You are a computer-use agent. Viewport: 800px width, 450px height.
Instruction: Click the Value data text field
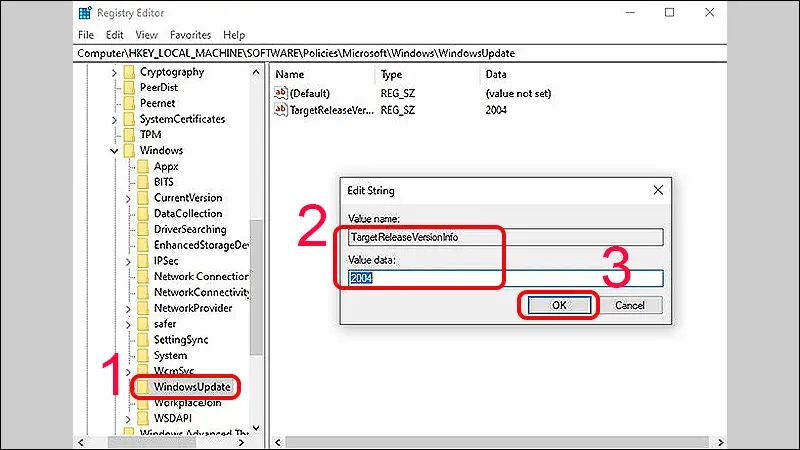click(x=505, y=279)
